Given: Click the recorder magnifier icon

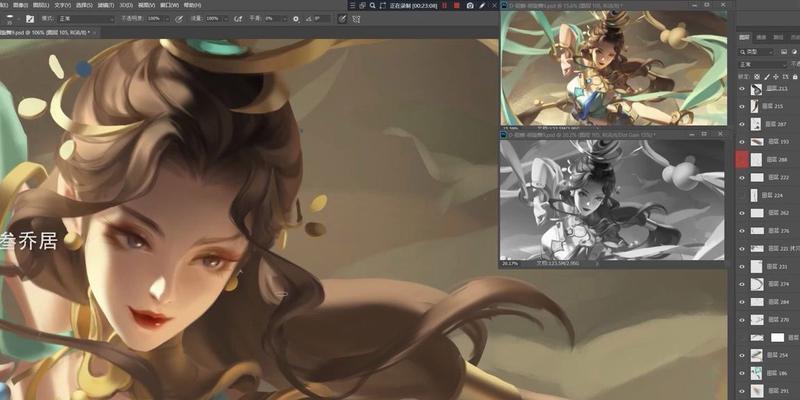Looking at the screenshot, I should (x=372, y=5).
